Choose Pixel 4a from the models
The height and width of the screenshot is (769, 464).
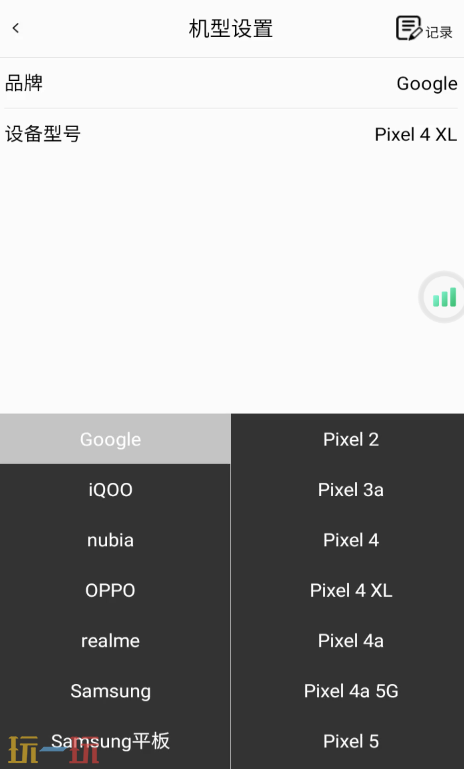(x=351, y=641)
